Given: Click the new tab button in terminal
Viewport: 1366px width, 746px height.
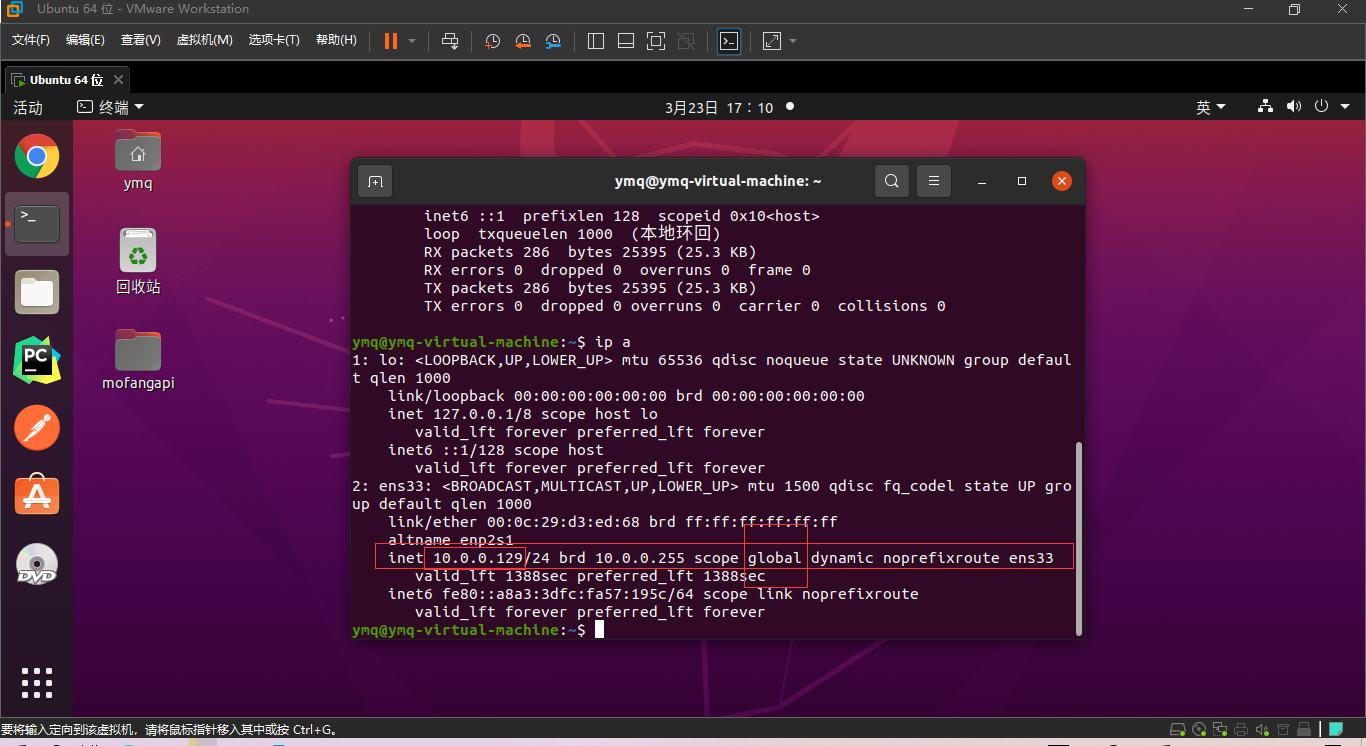Looking at the screenshot, I should click(x=375, y=181).
